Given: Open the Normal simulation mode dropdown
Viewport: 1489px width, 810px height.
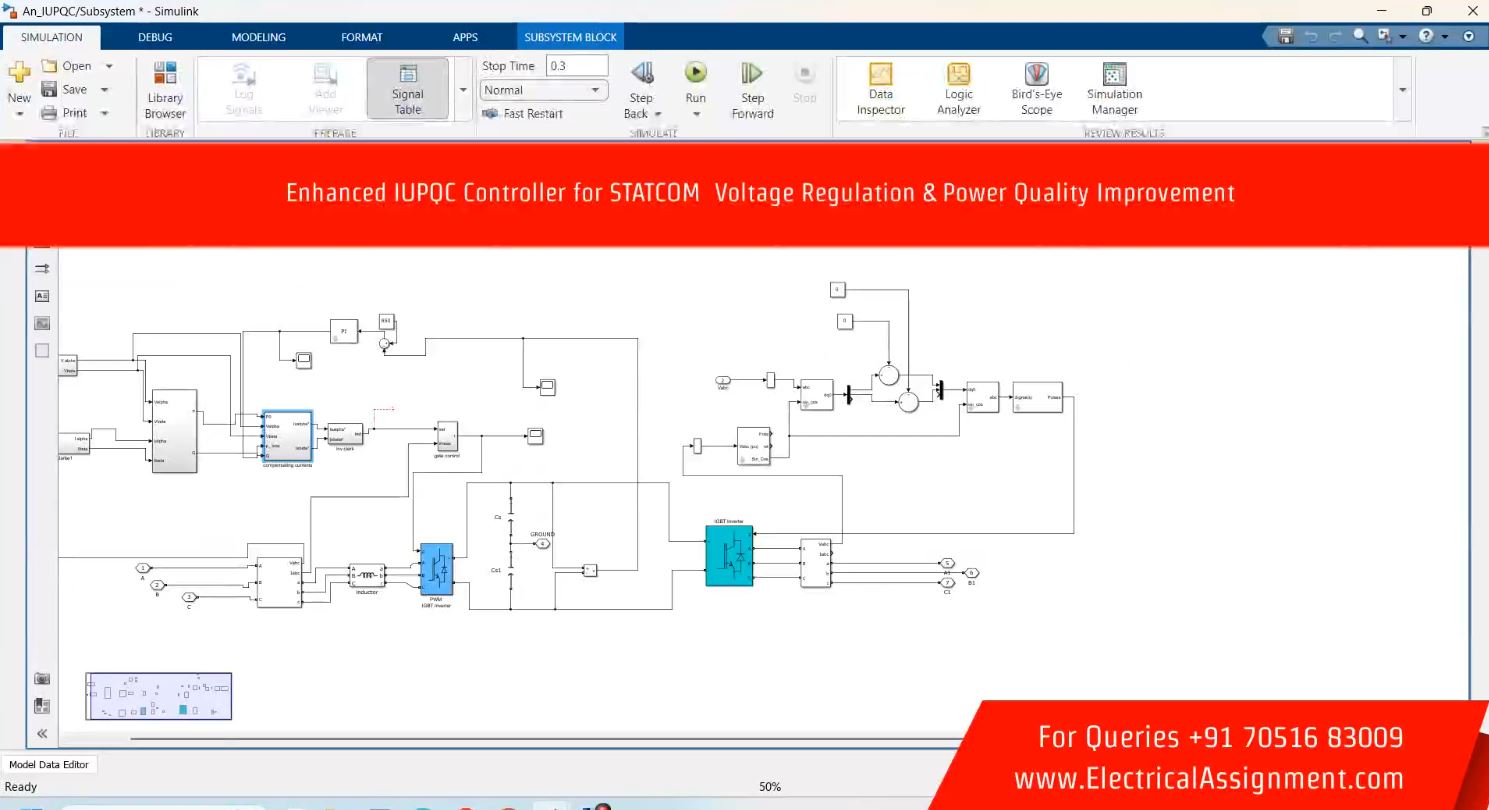Looking at the screenshot, I should [543, 90].
